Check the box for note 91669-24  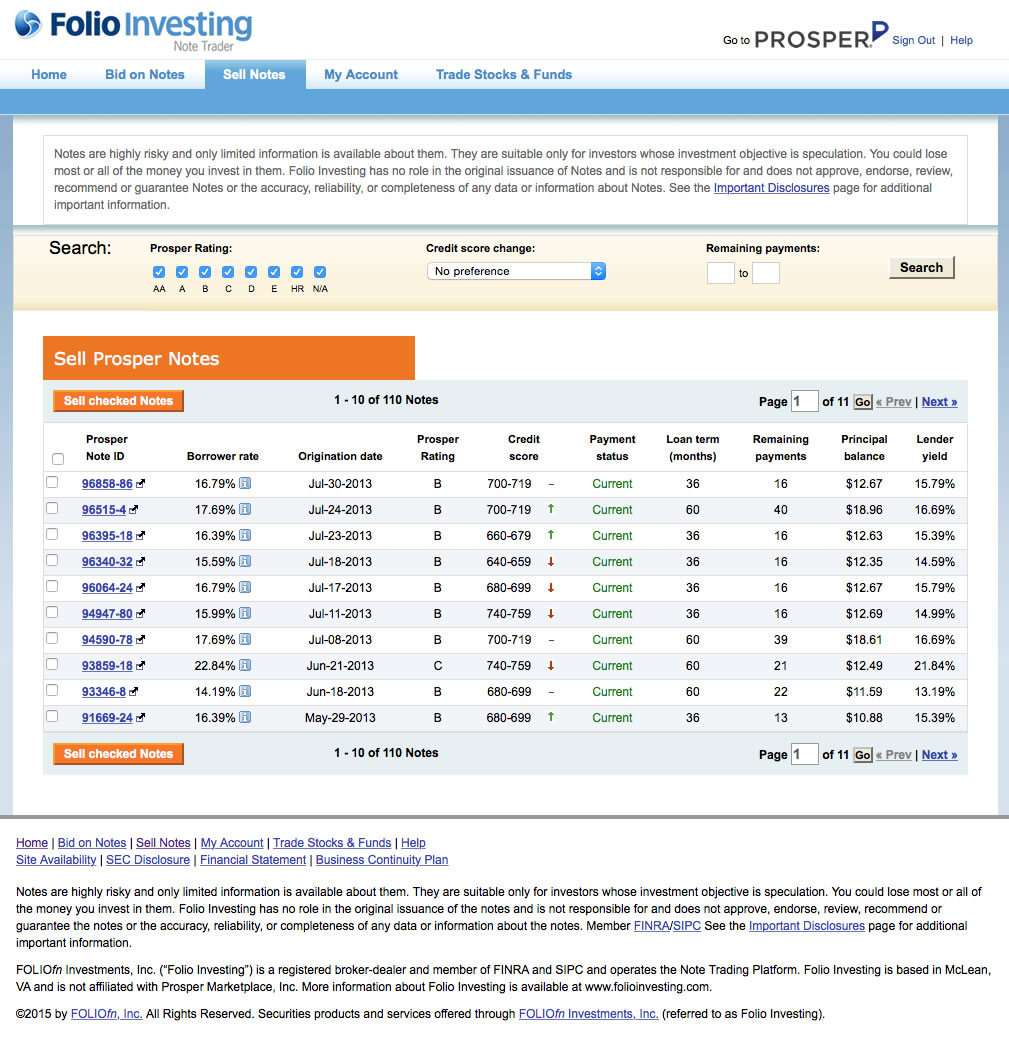52,716
